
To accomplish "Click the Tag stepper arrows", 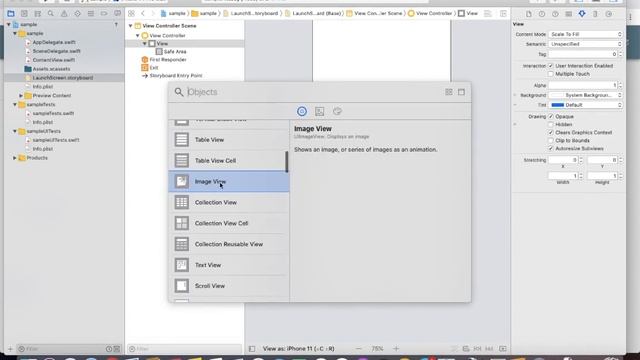I will pos(620,54).
